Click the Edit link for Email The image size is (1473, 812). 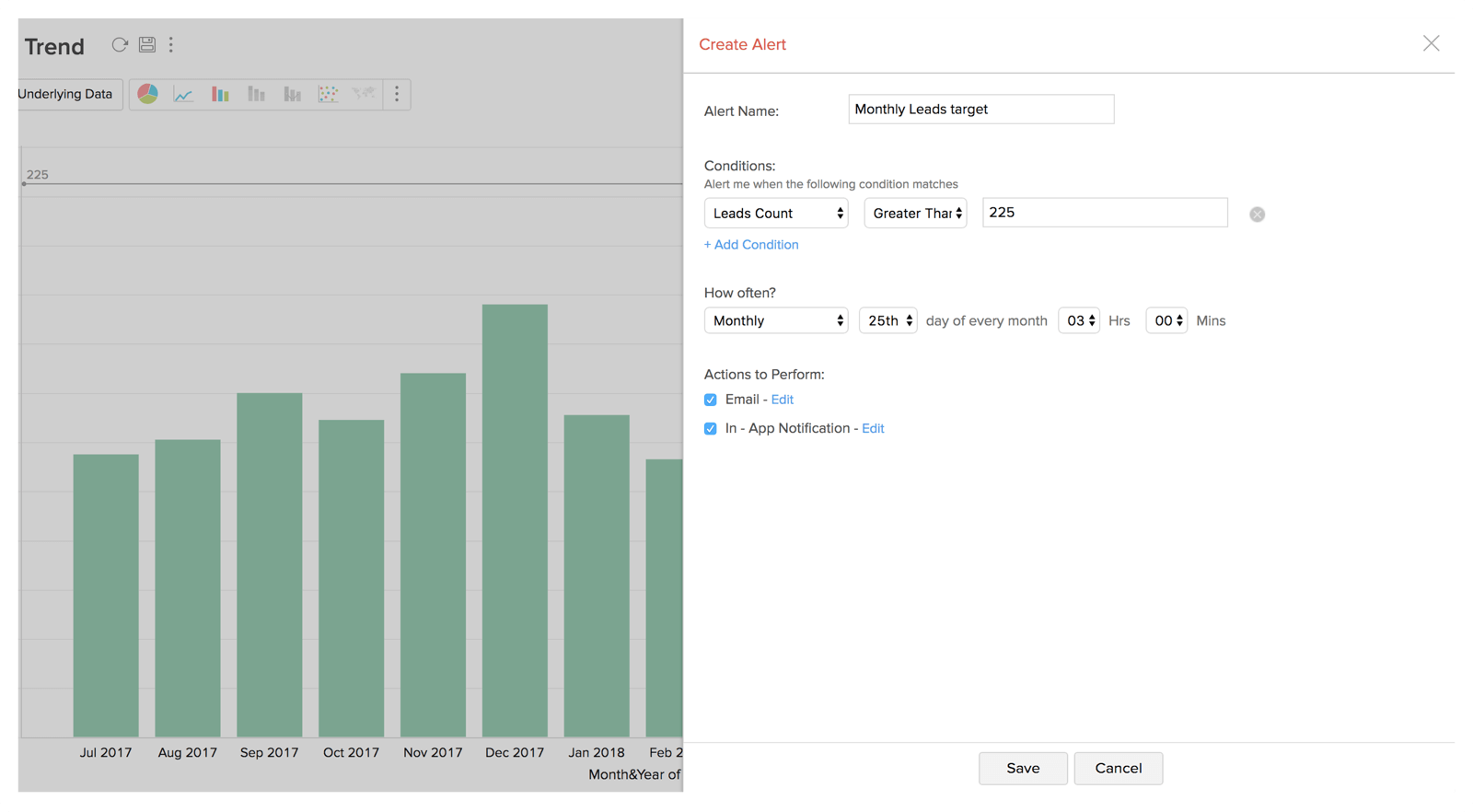click(x=783, y=400)
